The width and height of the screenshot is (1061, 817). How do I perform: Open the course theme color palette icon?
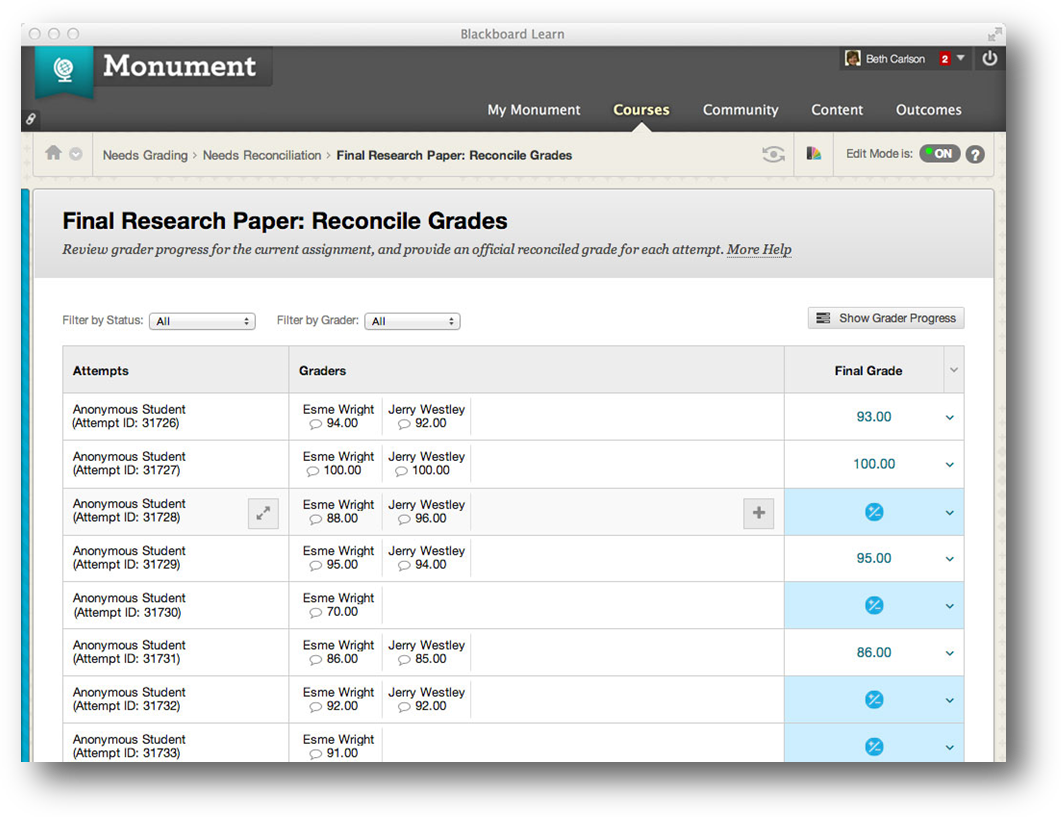pos(813,154)
